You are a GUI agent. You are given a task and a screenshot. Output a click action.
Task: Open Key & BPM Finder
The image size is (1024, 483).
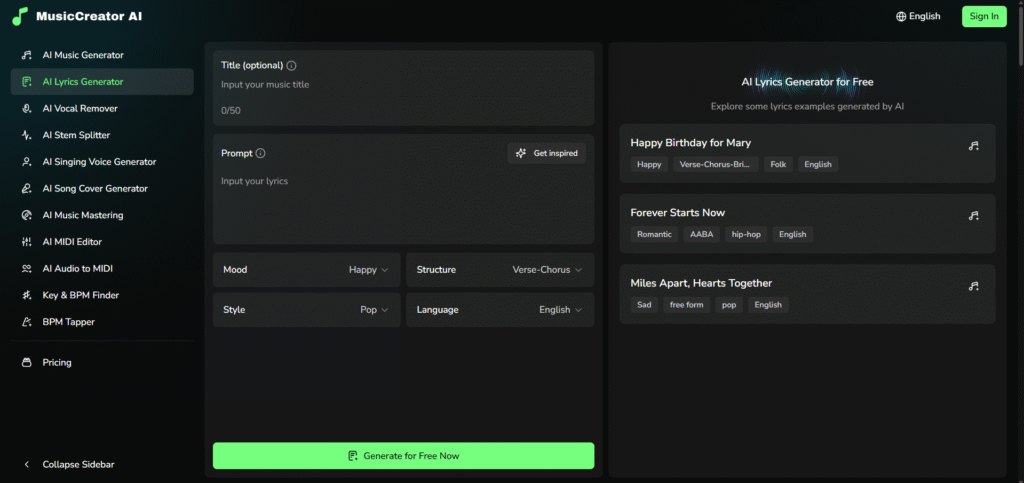102,295
